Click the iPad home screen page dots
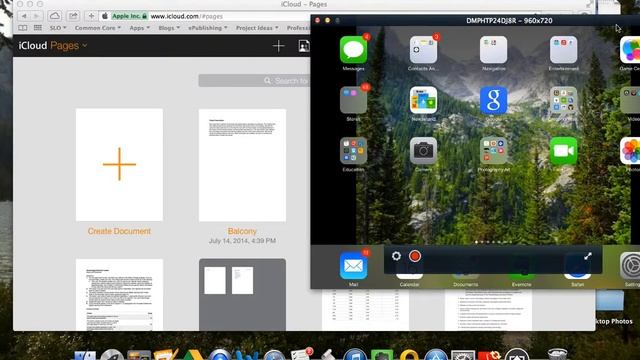The width and height of the screenshot is (640, 360). [x=493, y=242]
